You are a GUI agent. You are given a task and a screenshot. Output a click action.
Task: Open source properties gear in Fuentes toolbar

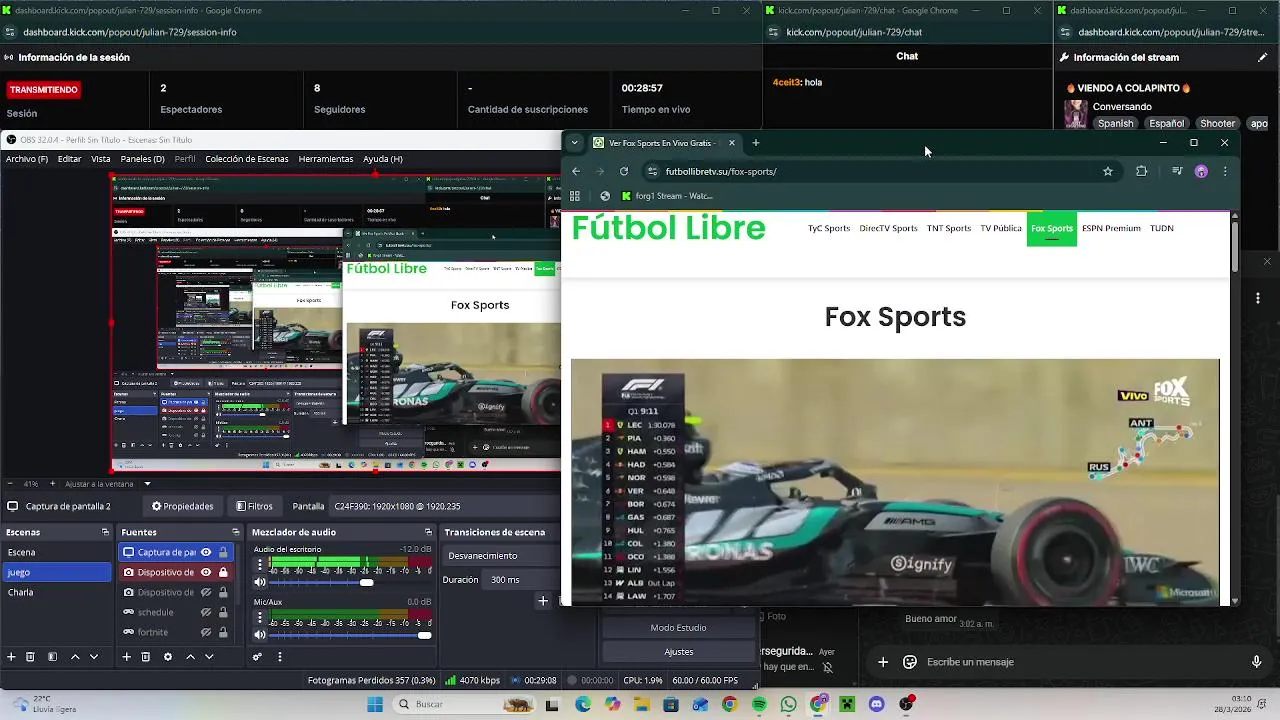[168, 657]
